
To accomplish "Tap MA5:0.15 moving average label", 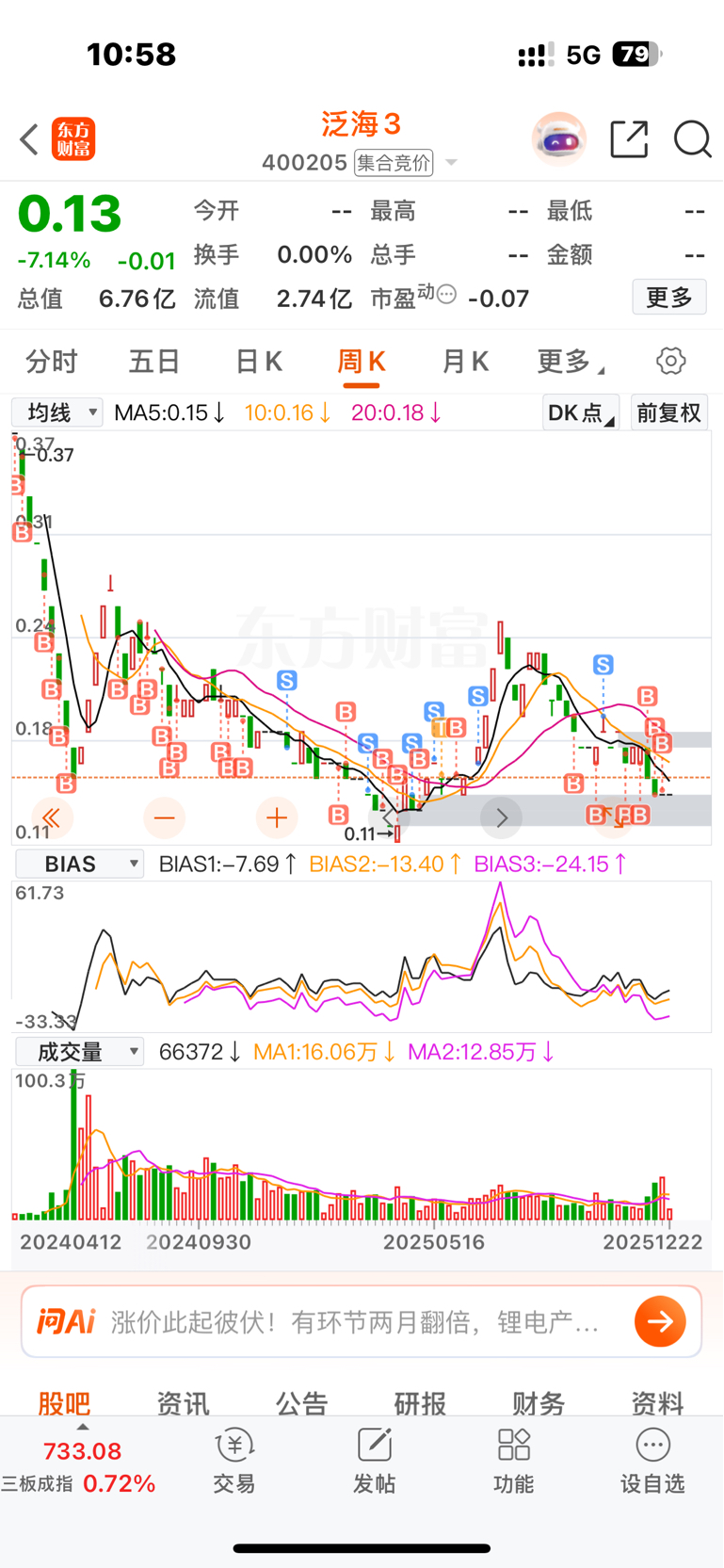I will tap(169, 412).
